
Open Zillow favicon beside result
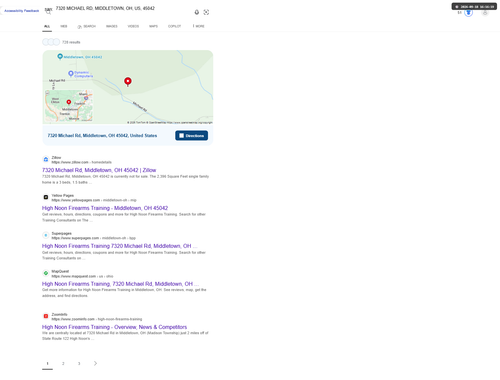click(46, 159)
